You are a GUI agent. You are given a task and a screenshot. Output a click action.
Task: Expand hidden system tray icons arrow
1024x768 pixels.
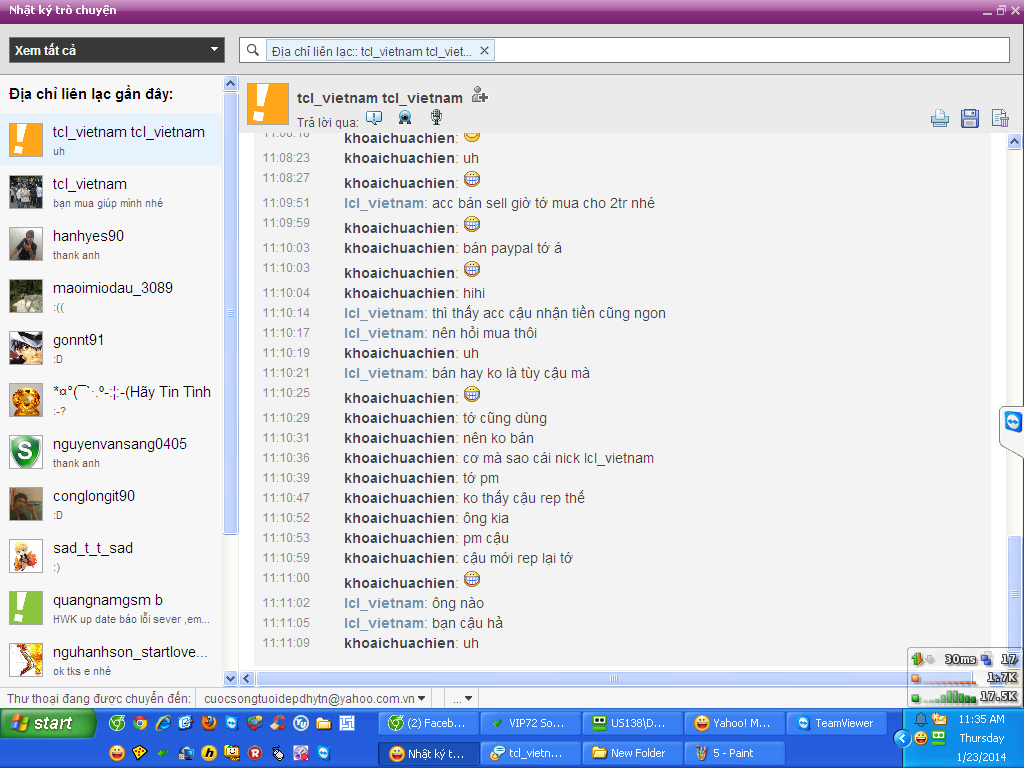coord(902,739)
